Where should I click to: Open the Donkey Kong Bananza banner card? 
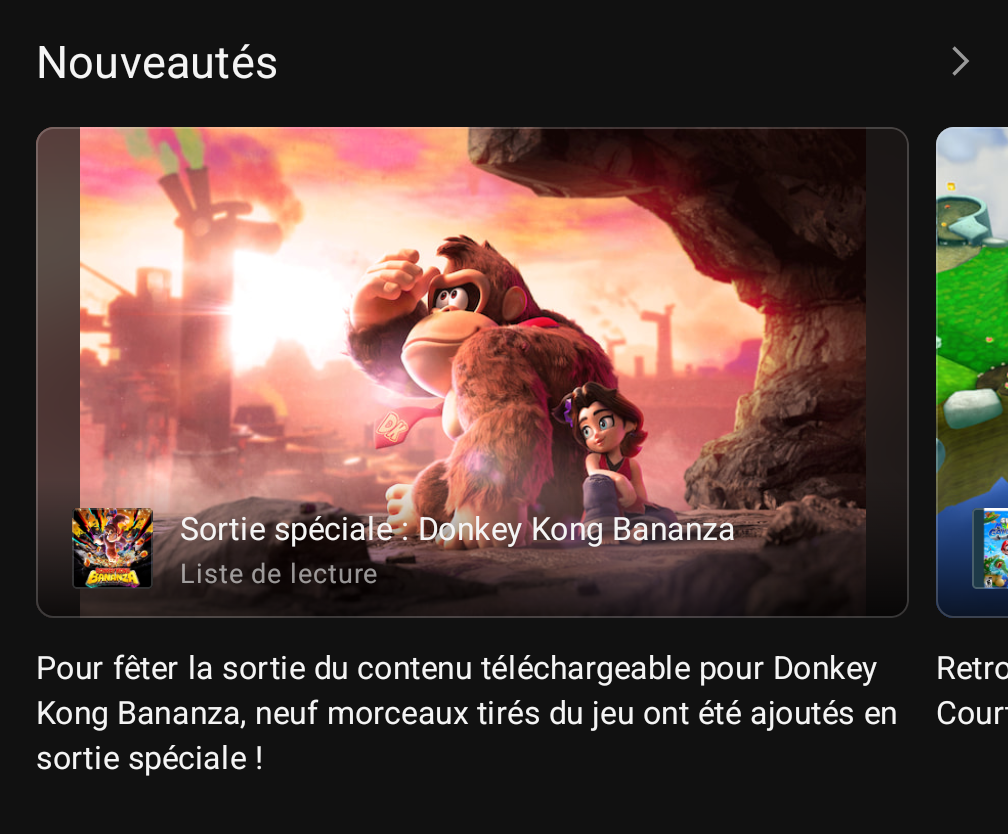(x=472, y=372)
